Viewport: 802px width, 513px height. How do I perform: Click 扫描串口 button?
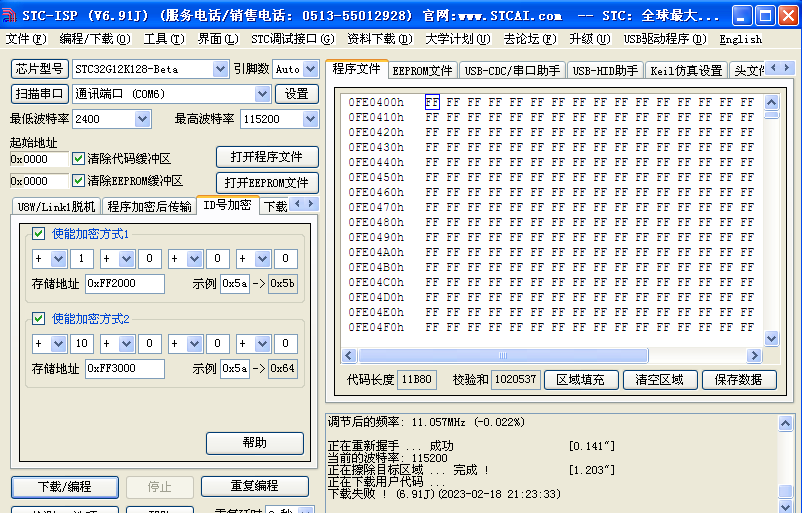point(40,94)
